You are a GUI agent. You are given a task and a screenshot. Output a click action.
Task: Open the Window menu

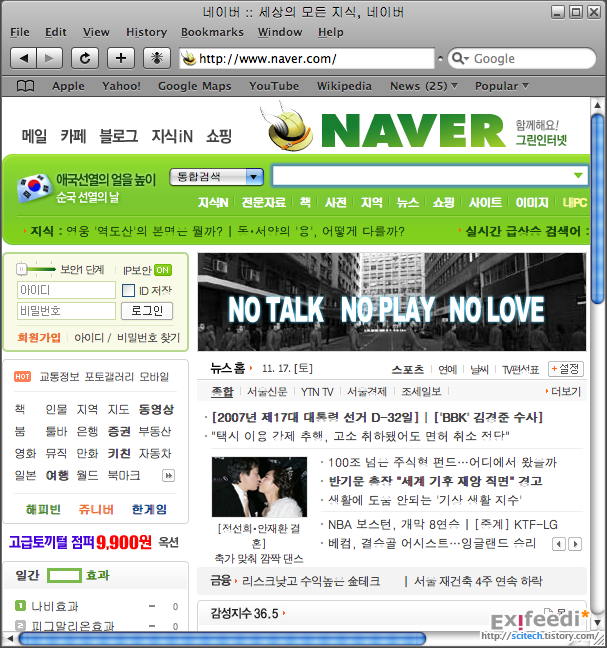(x=280, y=32)
